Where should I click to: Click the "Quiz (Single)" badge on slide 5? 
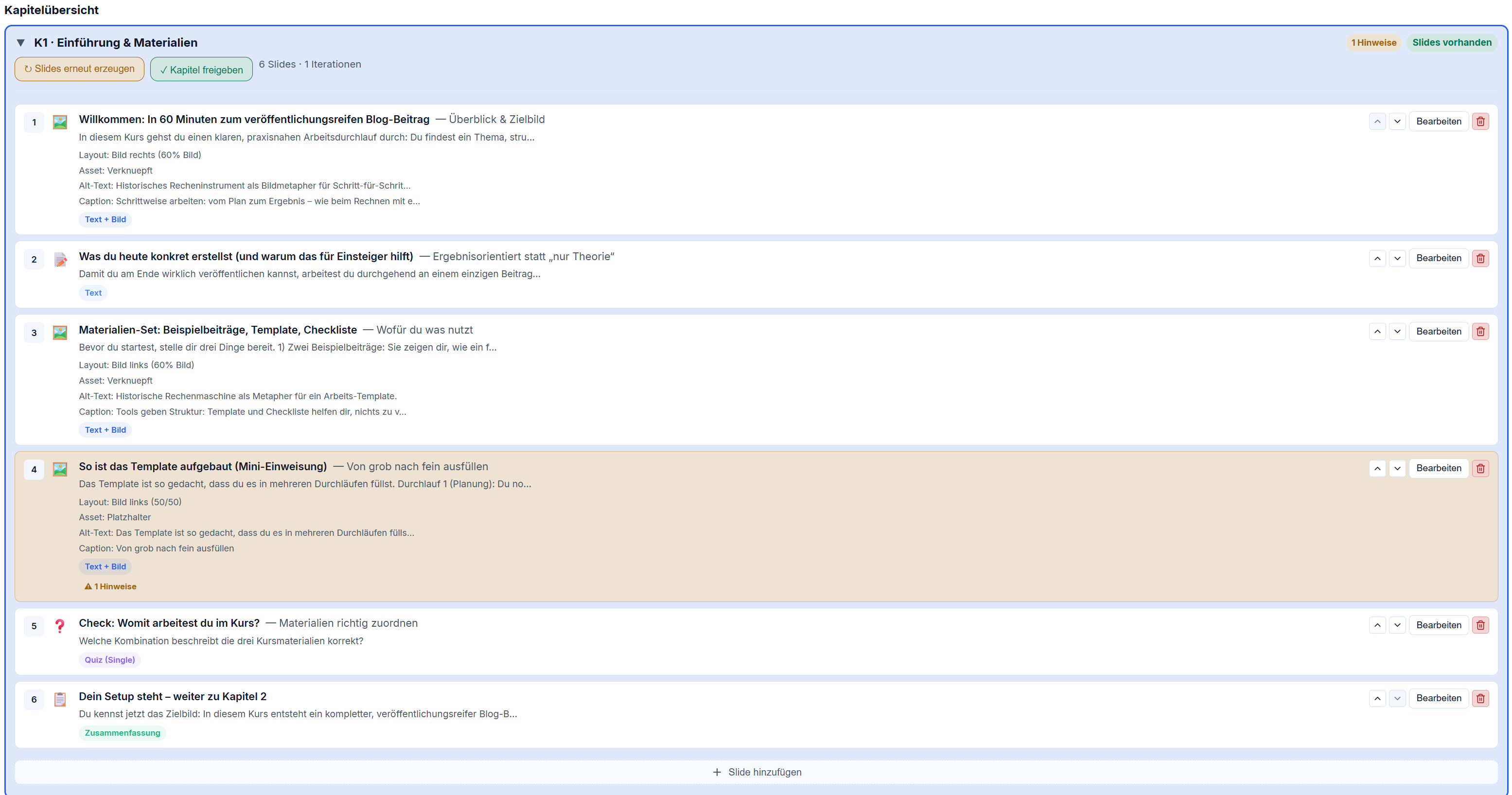point(109,659)
